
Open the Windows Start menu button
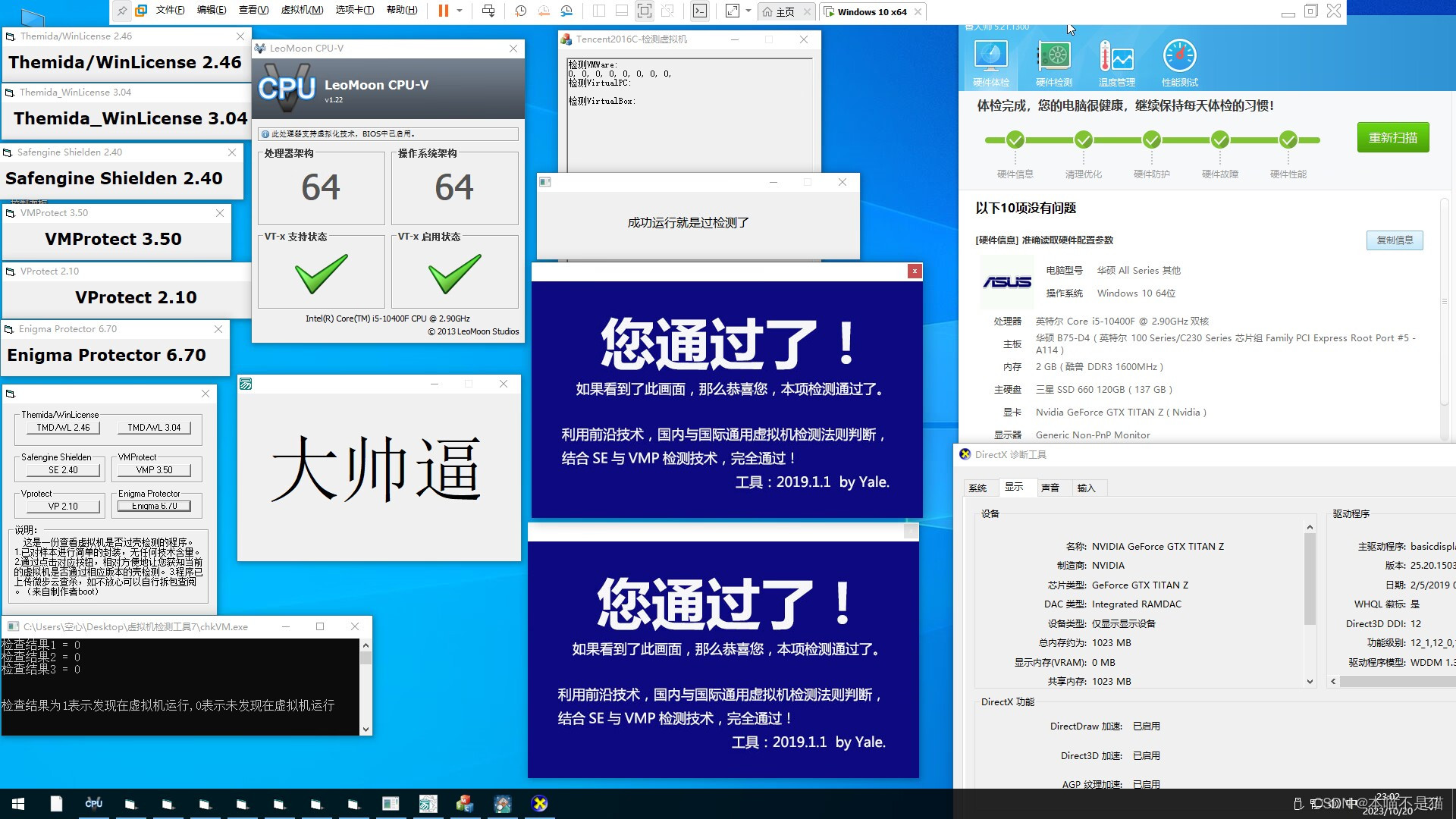coord(18,804)
